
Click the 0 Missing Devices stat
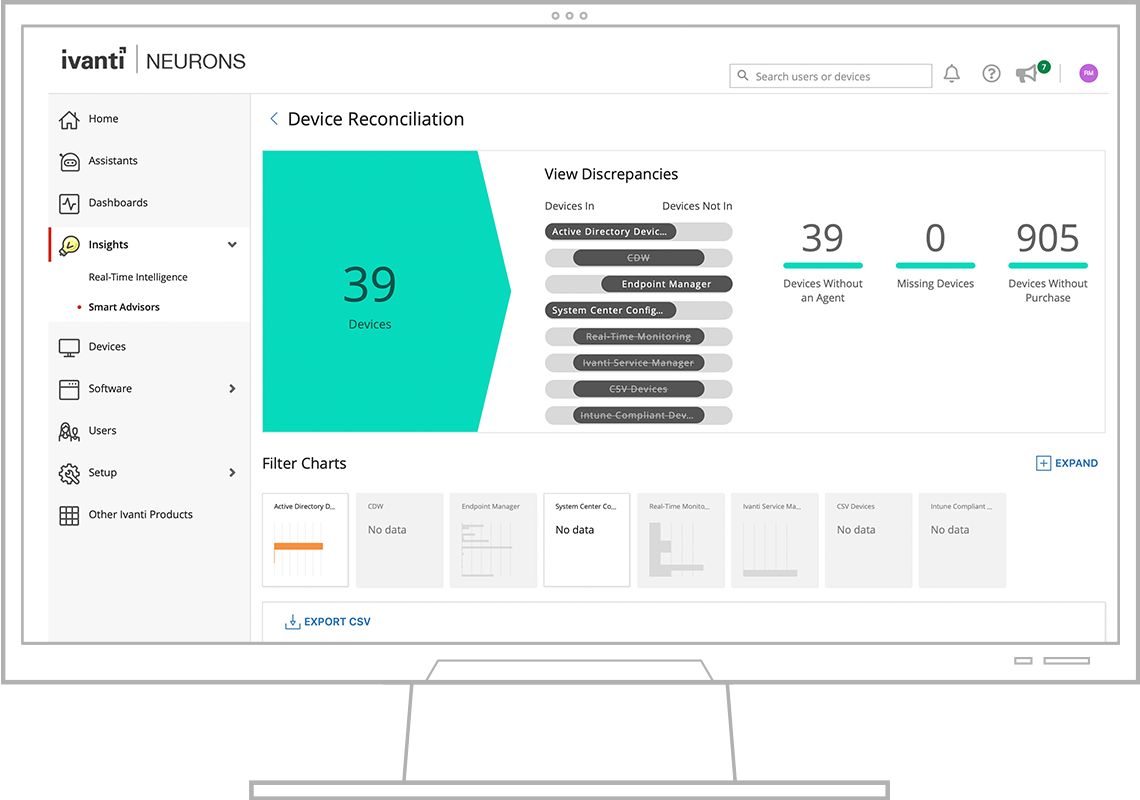[x=935, y=255]
